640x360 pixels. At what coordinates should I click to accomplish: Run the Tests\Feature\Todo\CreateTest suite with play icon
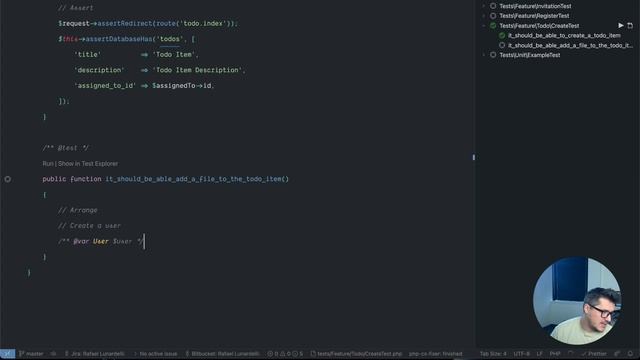621,26
